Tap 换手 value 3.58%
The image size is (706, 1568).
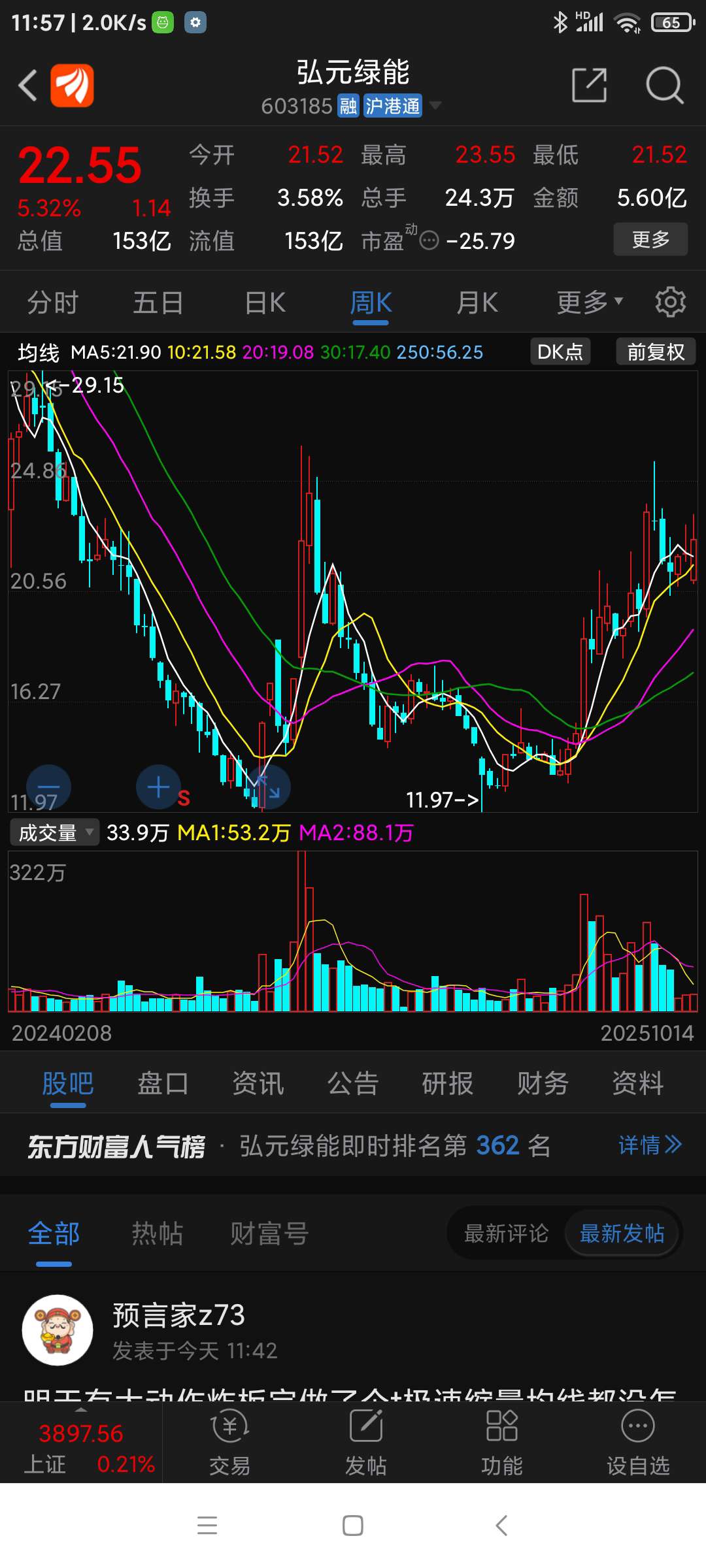(310, 197)
